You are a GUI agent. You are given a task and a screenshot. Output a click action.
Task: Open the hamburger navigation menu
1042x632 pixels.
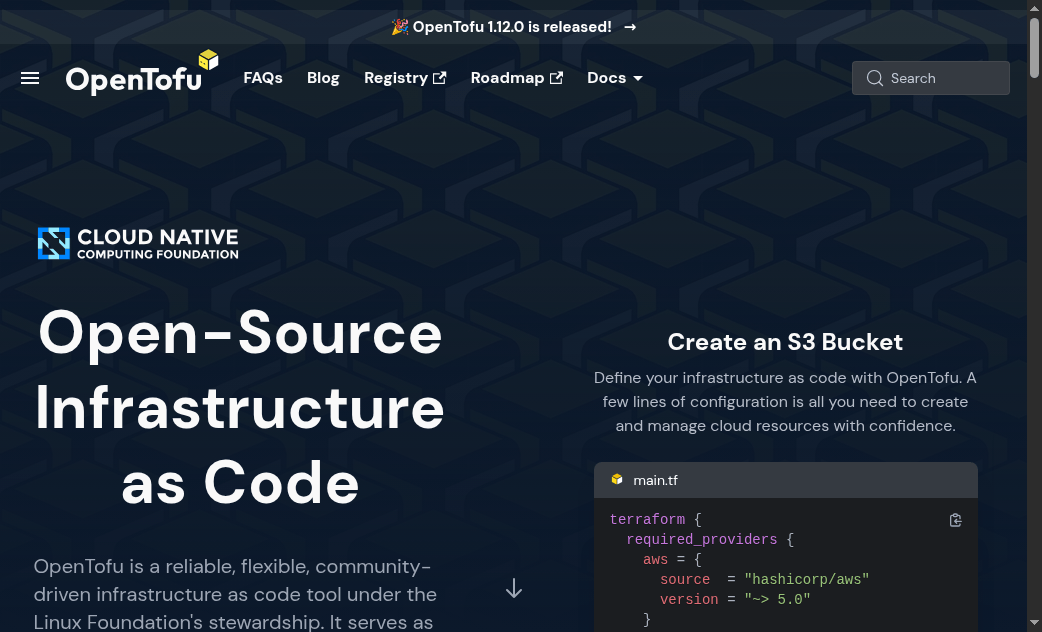[30, 78]
